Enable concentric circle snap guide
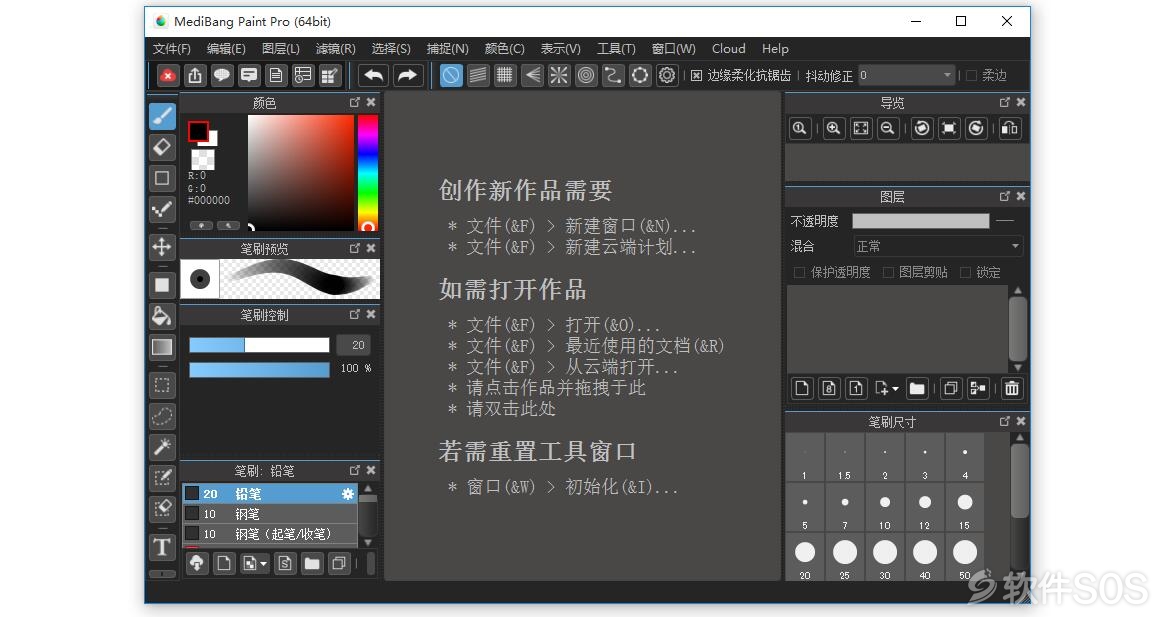 click(x=586, y=75)
